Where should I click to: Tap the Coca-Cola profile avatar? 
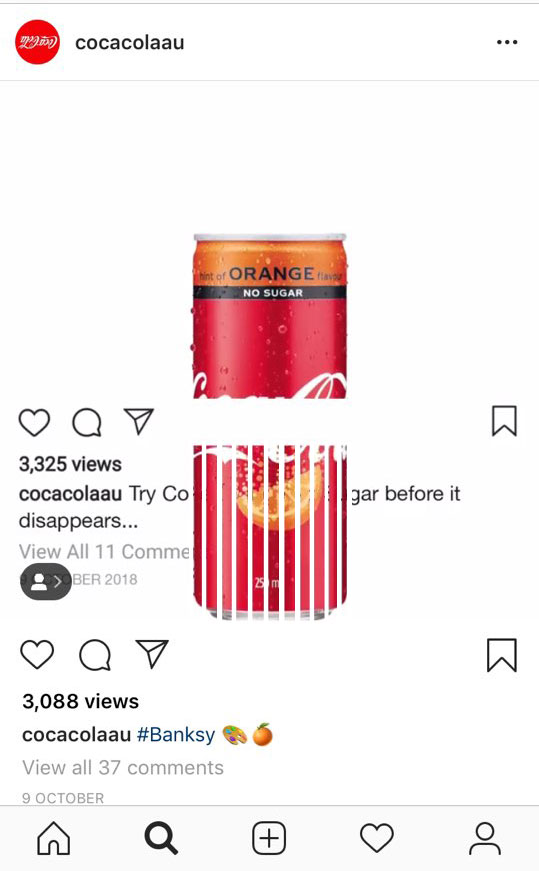coord(37,42)
